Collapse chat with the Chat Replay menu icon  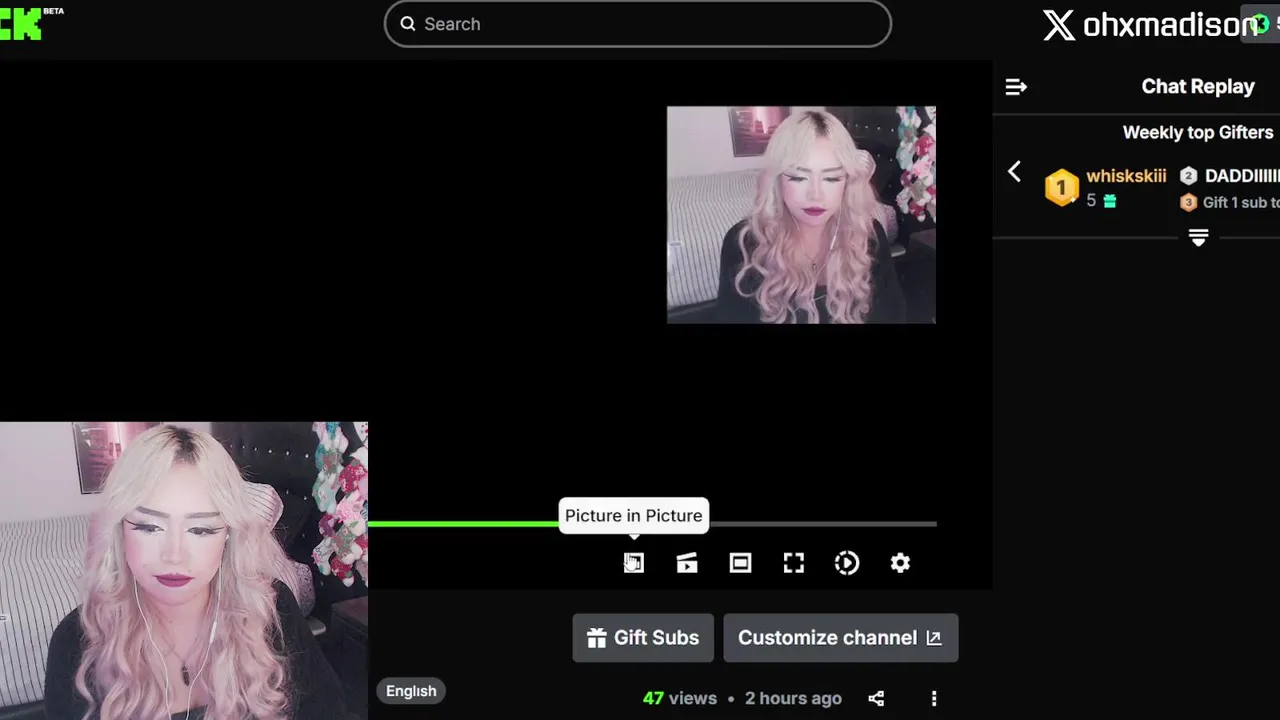(1016, 87)
